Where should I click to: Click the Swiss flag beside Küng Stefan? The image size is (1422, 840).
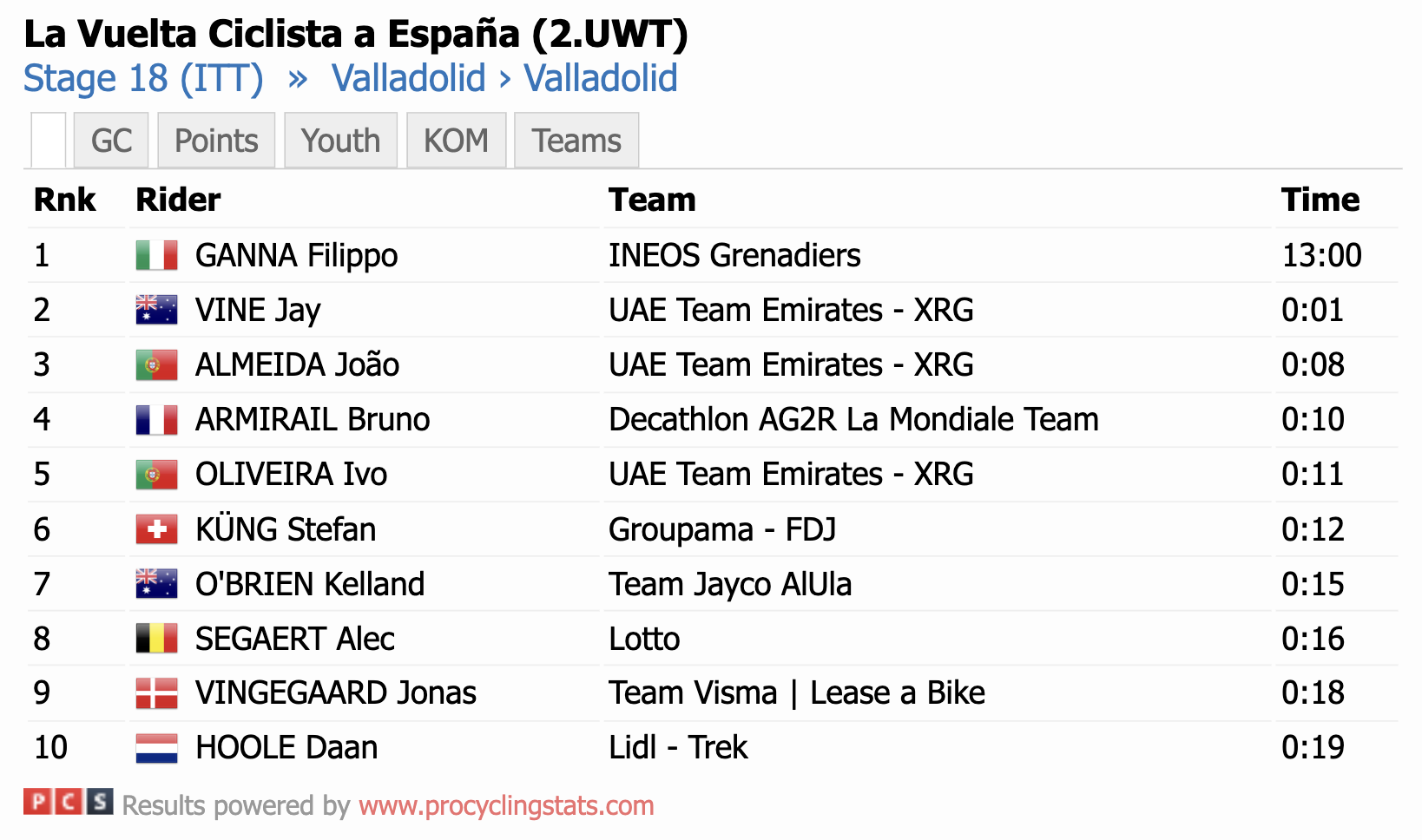click(x=157, y=529)
